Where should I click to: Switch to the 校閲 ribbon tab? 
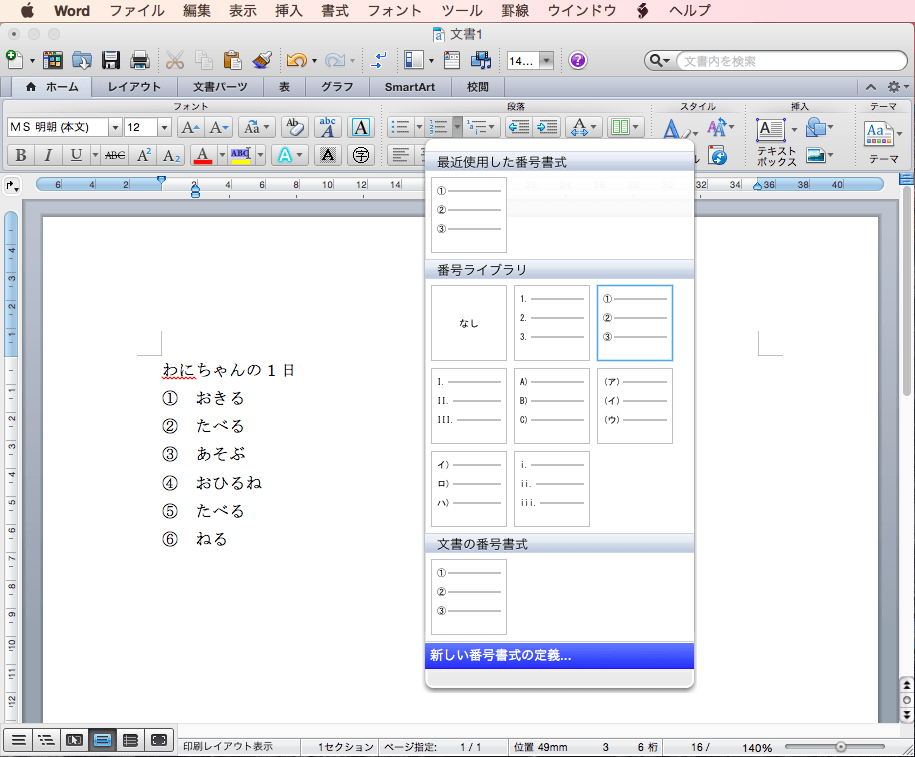pyautogui.click(x=477, y=87)
